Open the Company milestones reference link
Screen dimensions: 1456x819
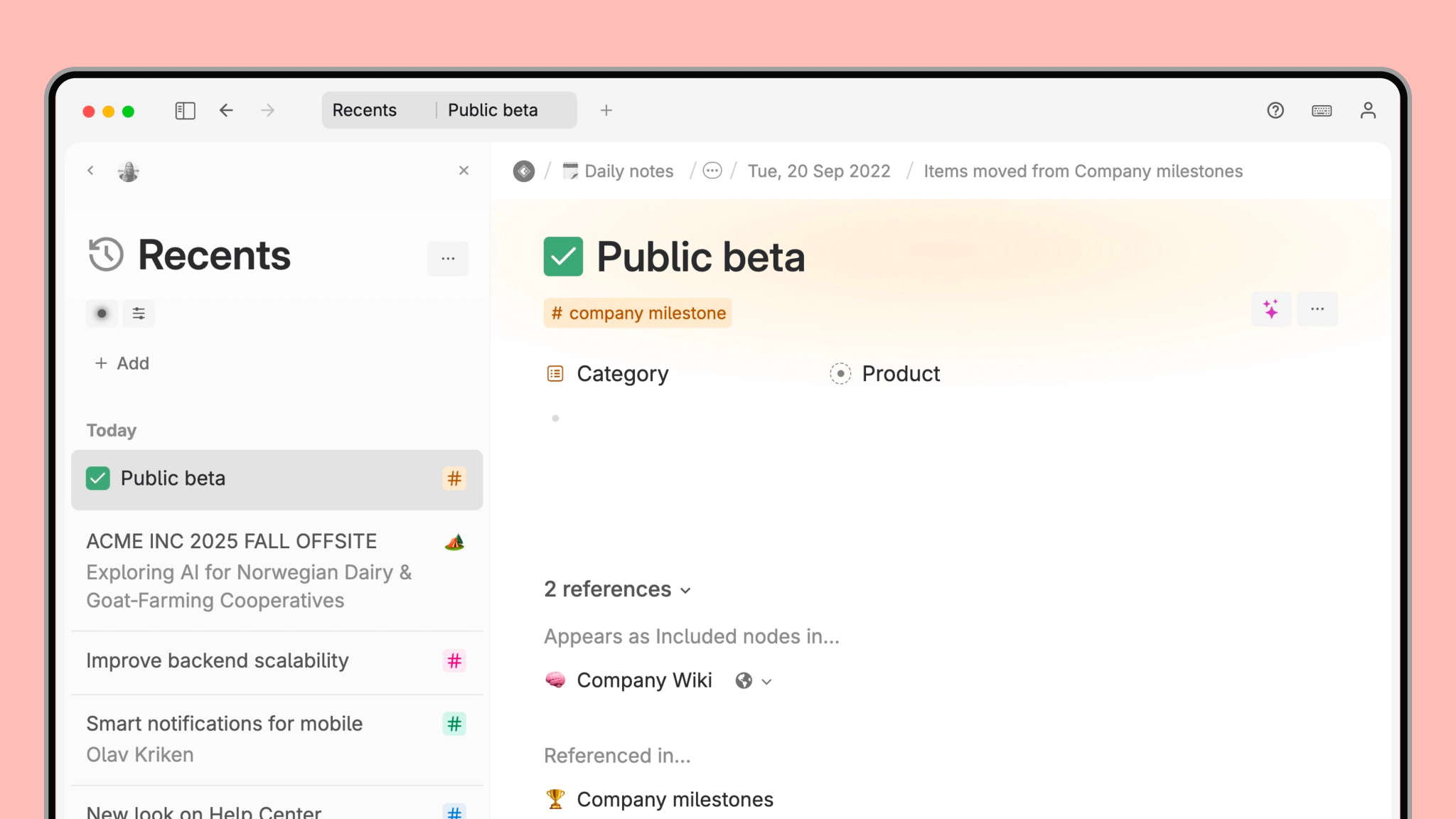[675, 800]
